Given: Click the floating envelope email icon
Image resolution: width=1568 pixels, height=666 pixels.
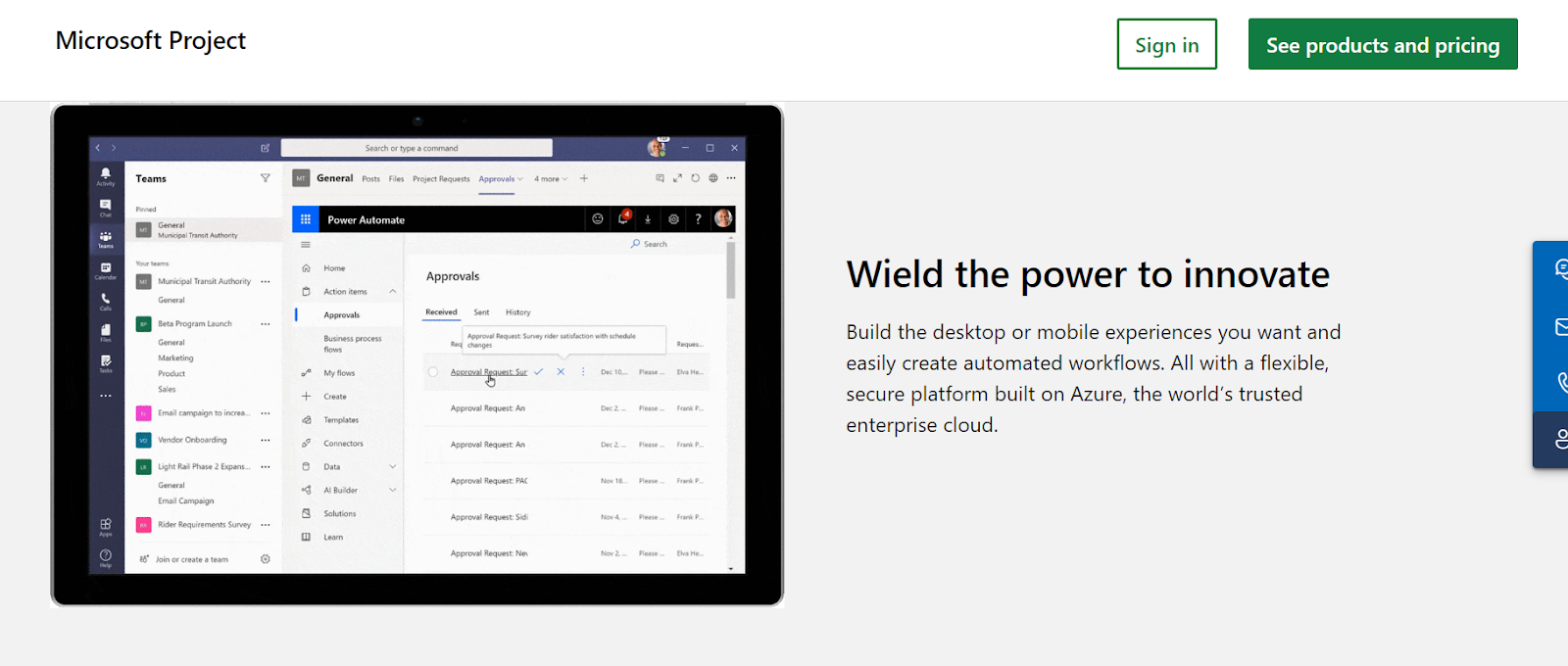Looking at the screenshot, I should click(1559, 326).
